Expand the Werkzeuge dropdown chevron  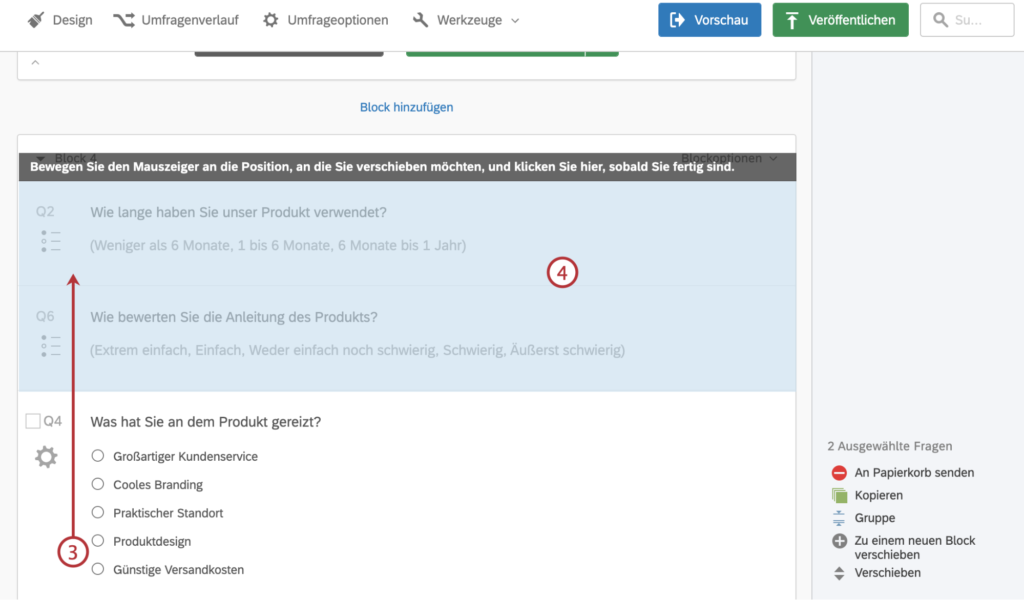click(515, 21)
